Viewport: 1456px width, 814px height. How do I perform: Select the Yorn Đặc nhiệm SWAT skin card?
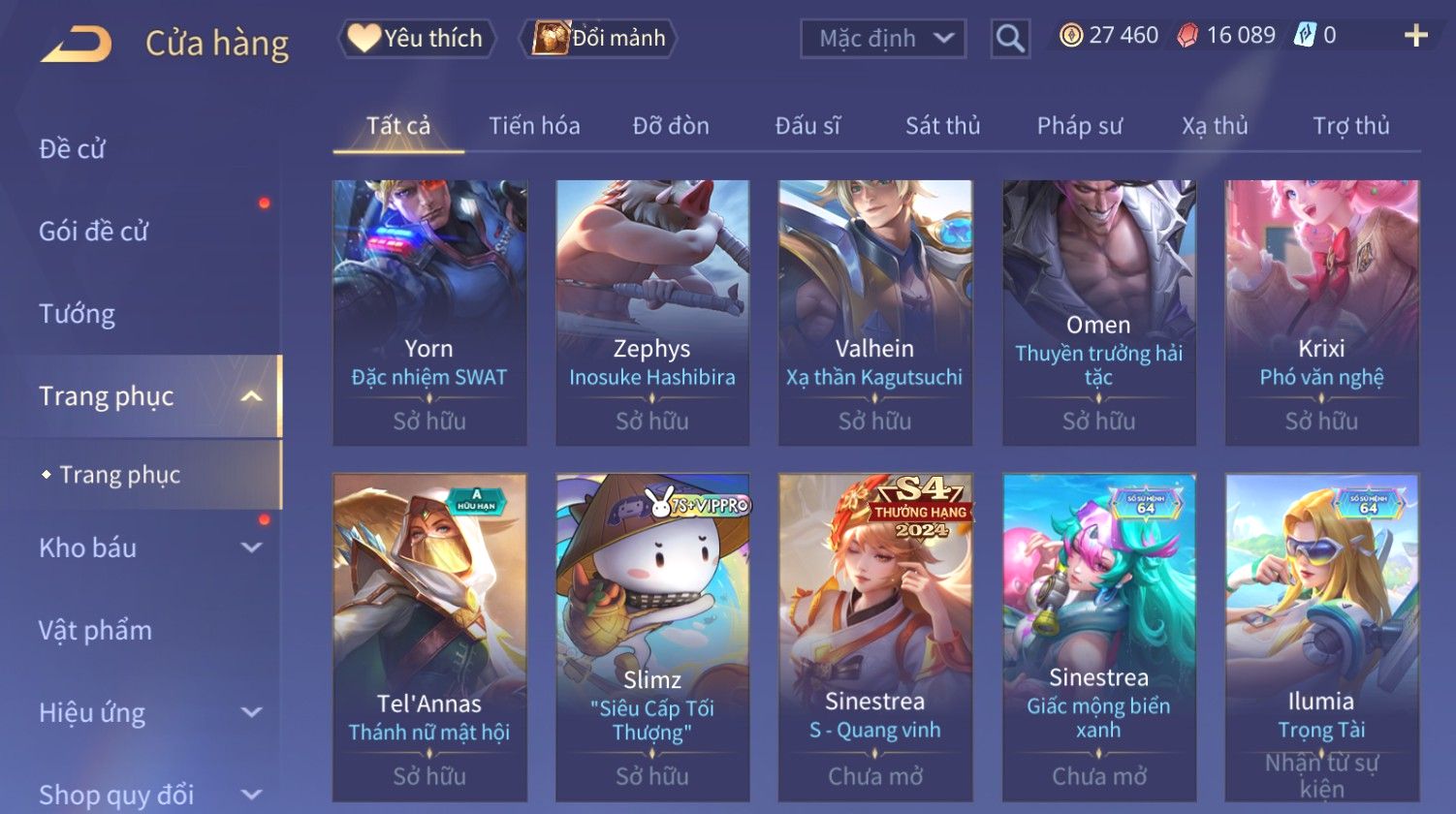point(429,313)
